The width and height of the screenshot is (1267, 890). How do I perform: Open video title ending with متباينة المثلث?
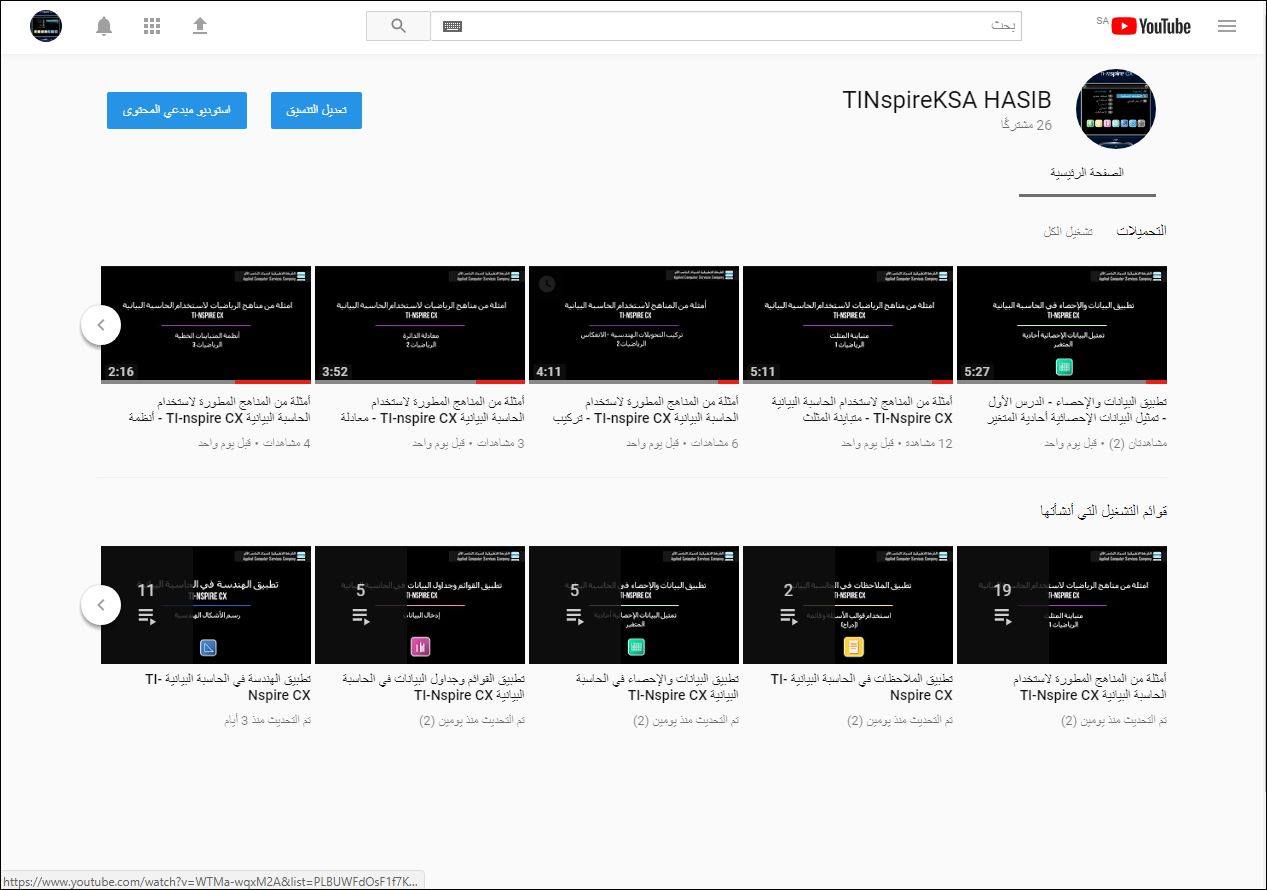point(863,409)
